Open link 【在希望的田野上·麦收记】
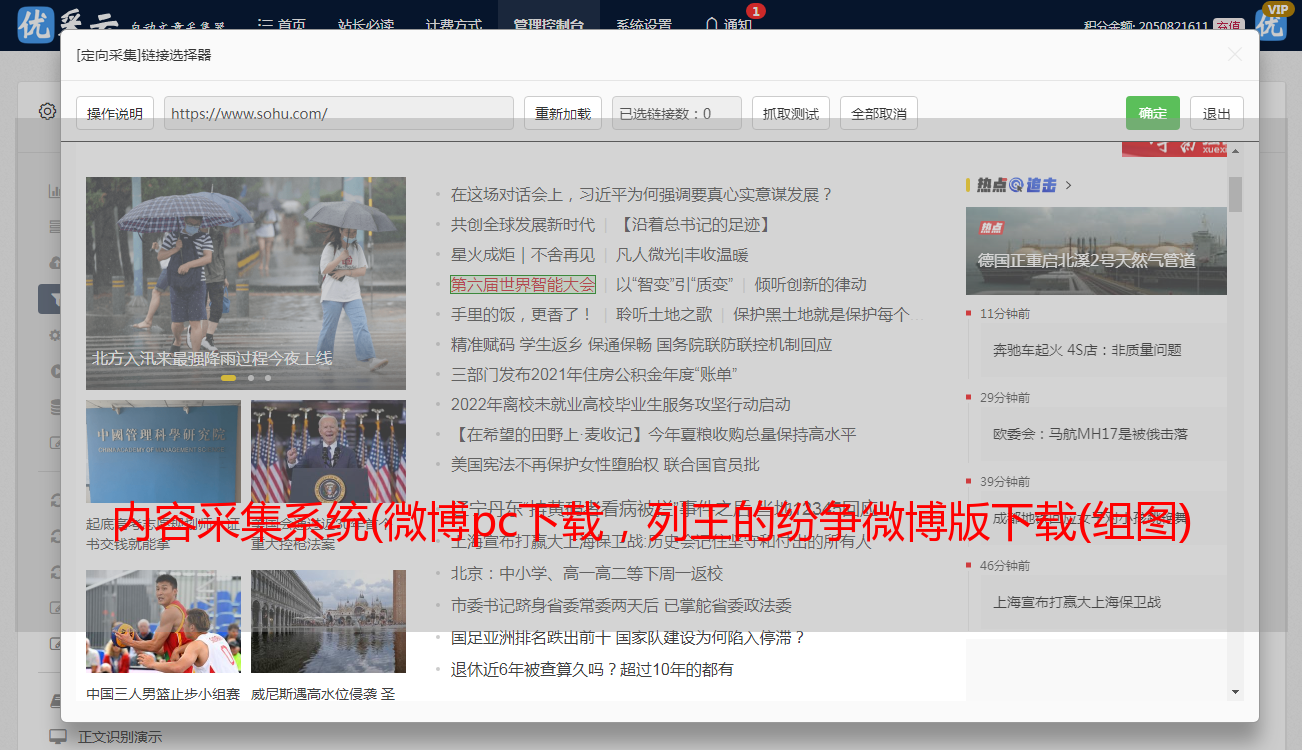The height and width of the screenshot is (750, 1302). tap(653, 434)
